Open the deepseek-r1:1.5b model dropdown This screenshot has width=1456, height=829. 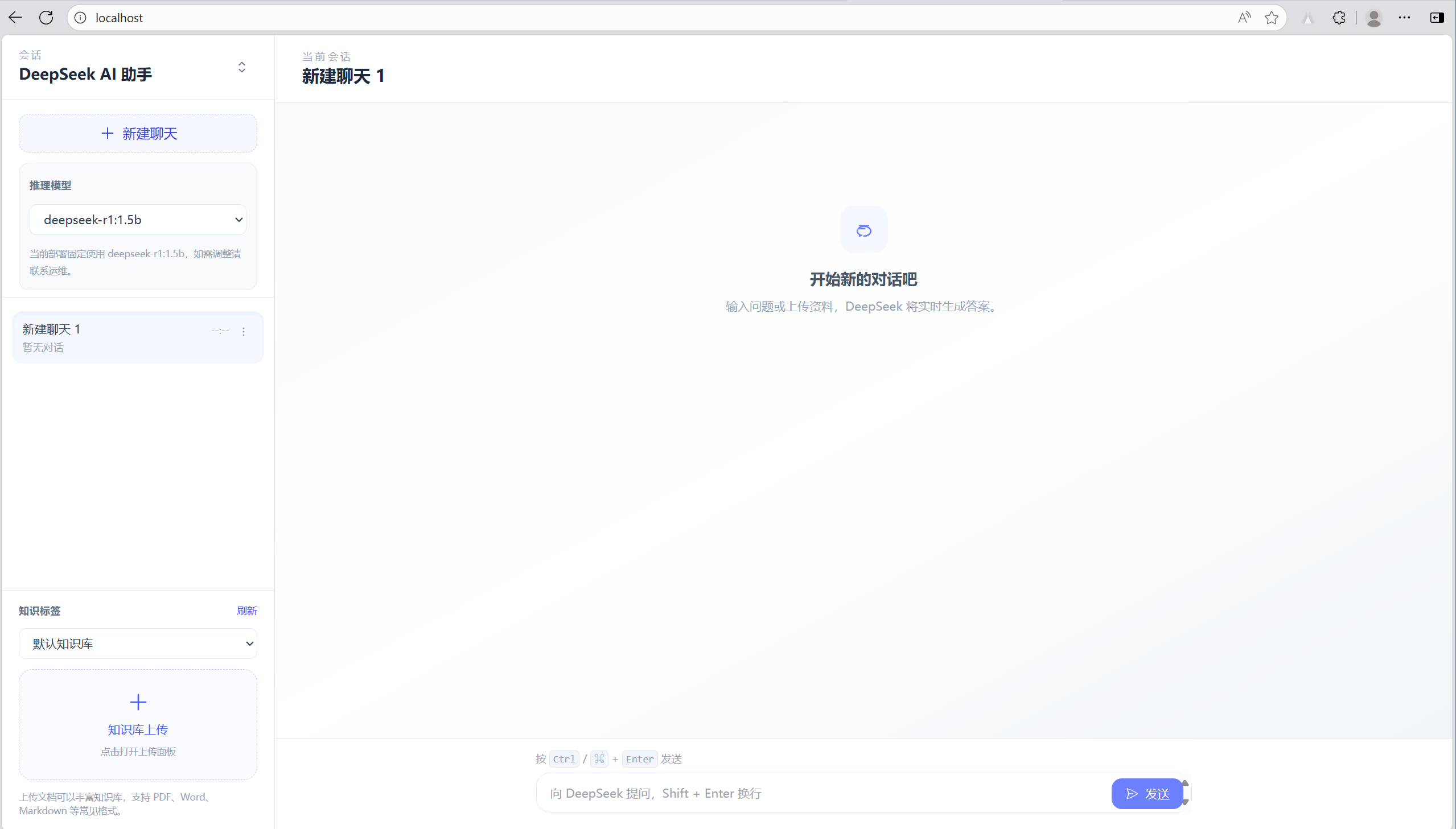click(138, 220)
